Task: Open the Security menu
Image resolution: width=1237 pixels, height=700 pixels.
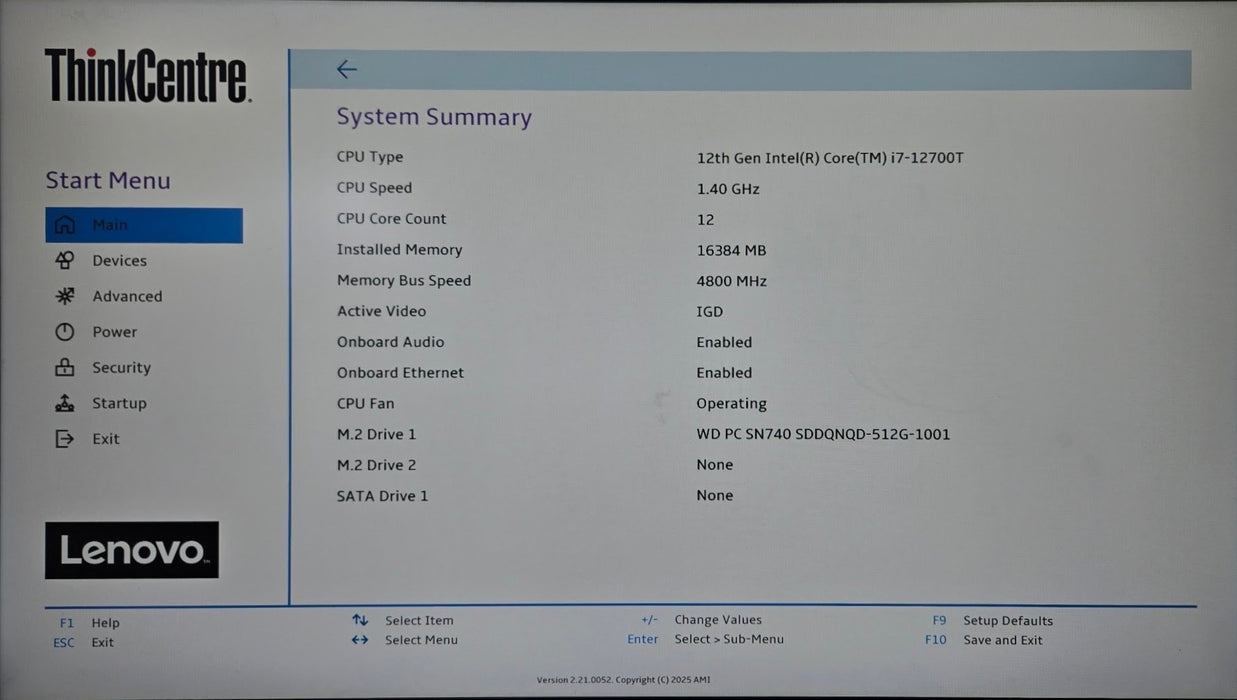Action: [x=121, y=368]
